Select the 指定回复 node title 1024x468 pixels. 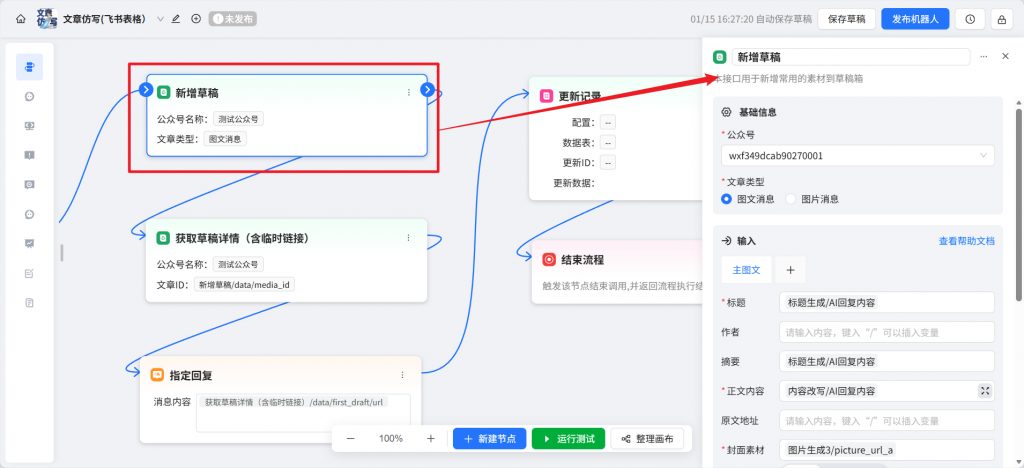(x=191, y=375)
